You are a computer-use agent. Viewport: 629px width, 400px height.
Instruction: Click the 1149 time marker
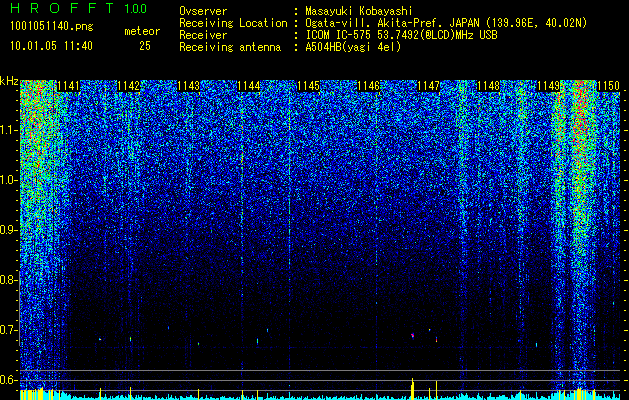click(x=548, y=86)
